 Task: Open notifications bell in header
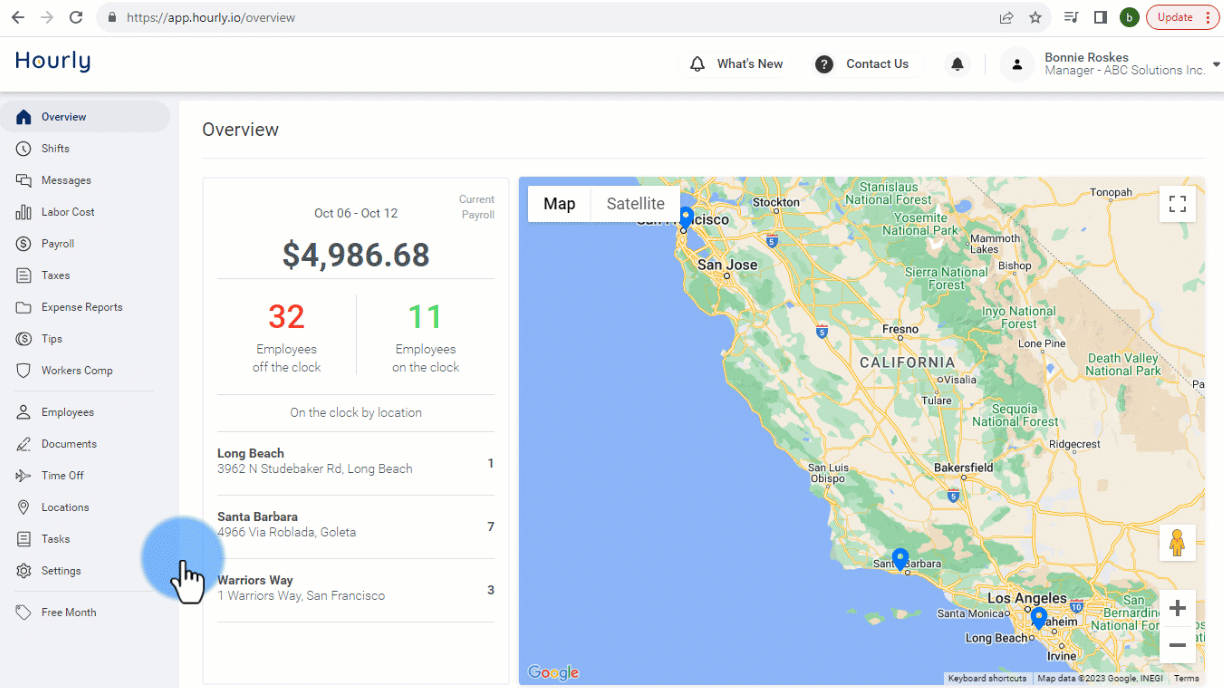pyautogui.click(x=957, y=64)
